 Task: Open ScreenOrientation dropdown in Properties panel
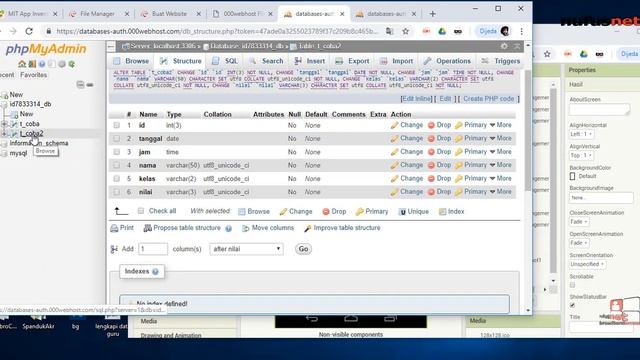click(x=587, y=264)
